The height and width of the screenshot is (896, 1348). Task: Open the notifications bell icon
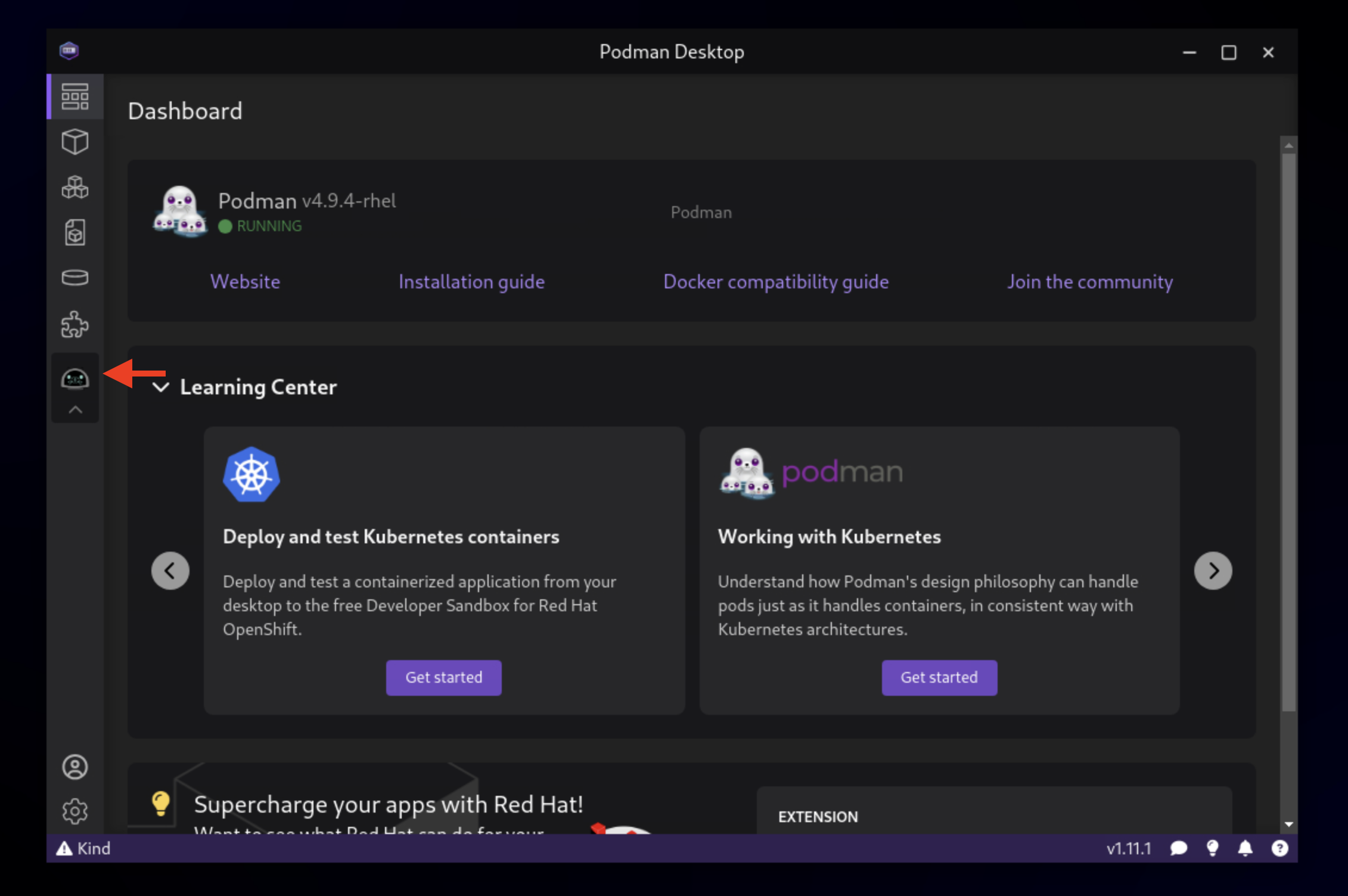coord(1245,848)
